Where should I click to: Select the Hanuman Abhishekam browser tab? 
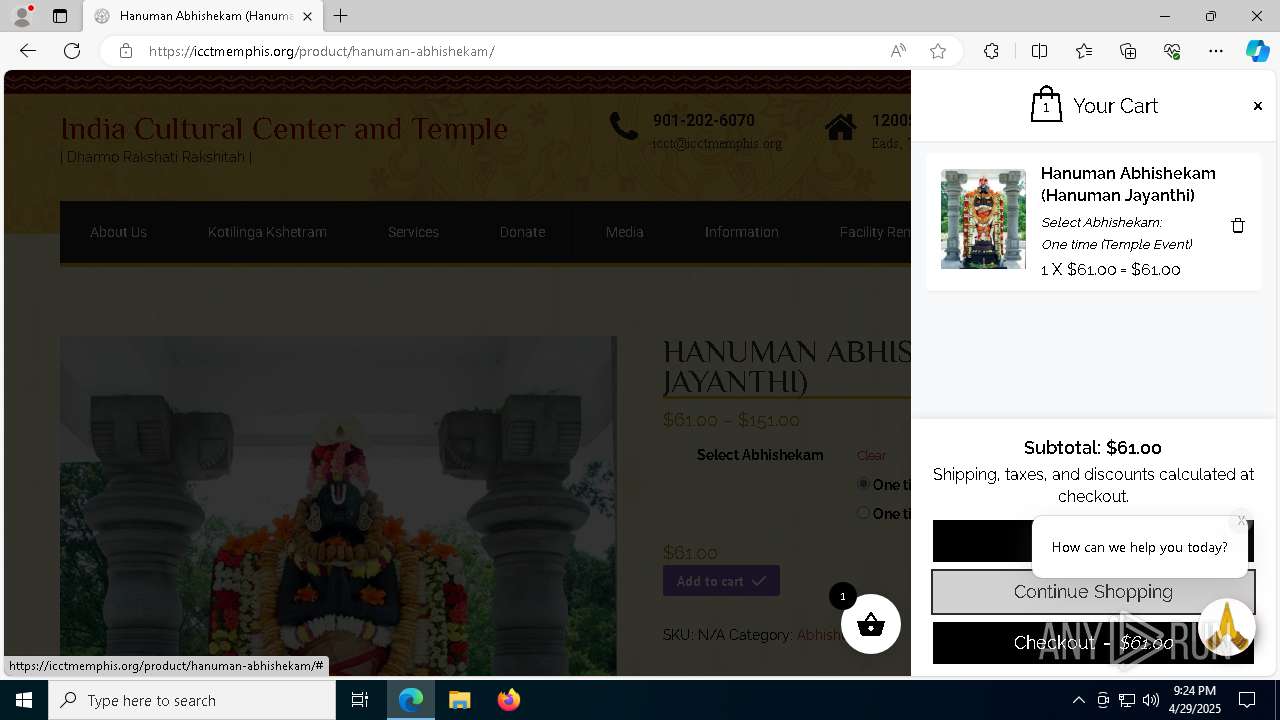click(203, 16)
